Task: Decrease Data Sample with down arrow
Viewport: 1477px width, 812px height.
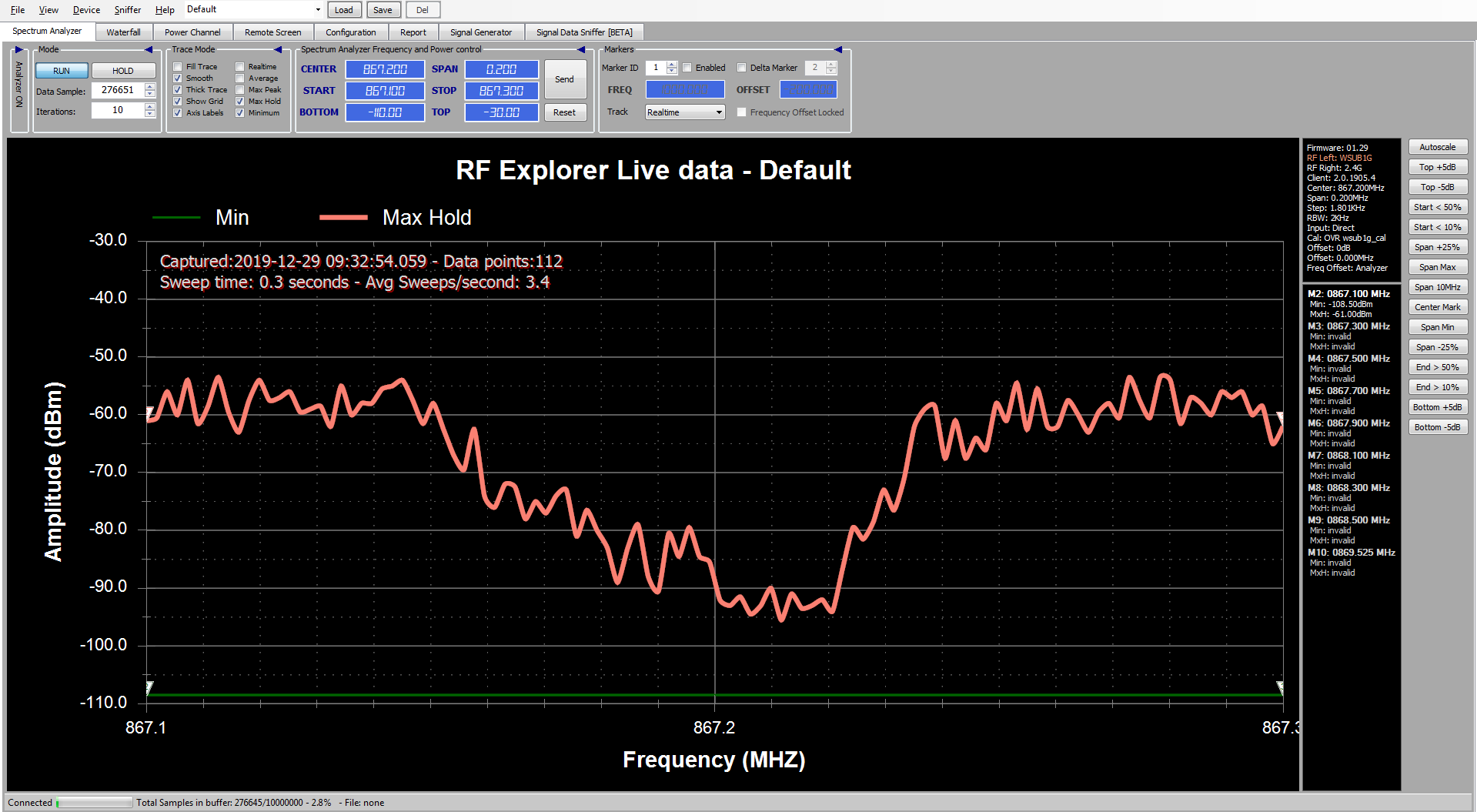Action: 150,94
